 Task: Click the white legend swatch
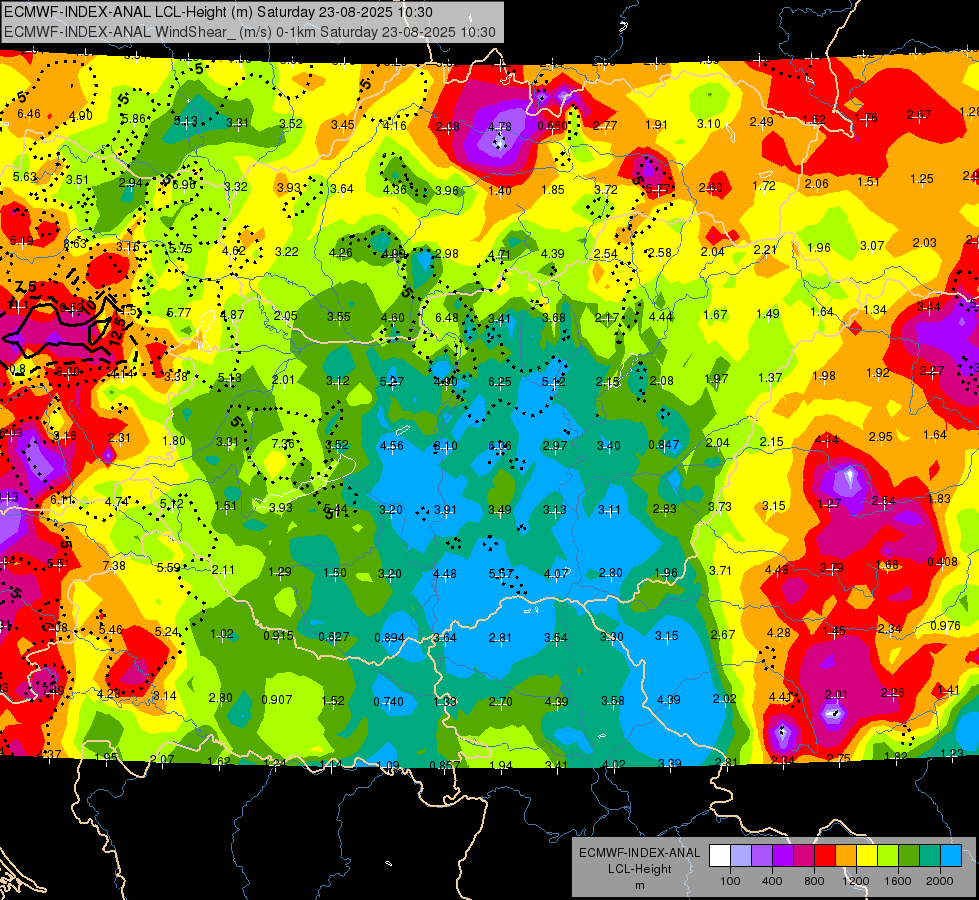tap(720, 856)
